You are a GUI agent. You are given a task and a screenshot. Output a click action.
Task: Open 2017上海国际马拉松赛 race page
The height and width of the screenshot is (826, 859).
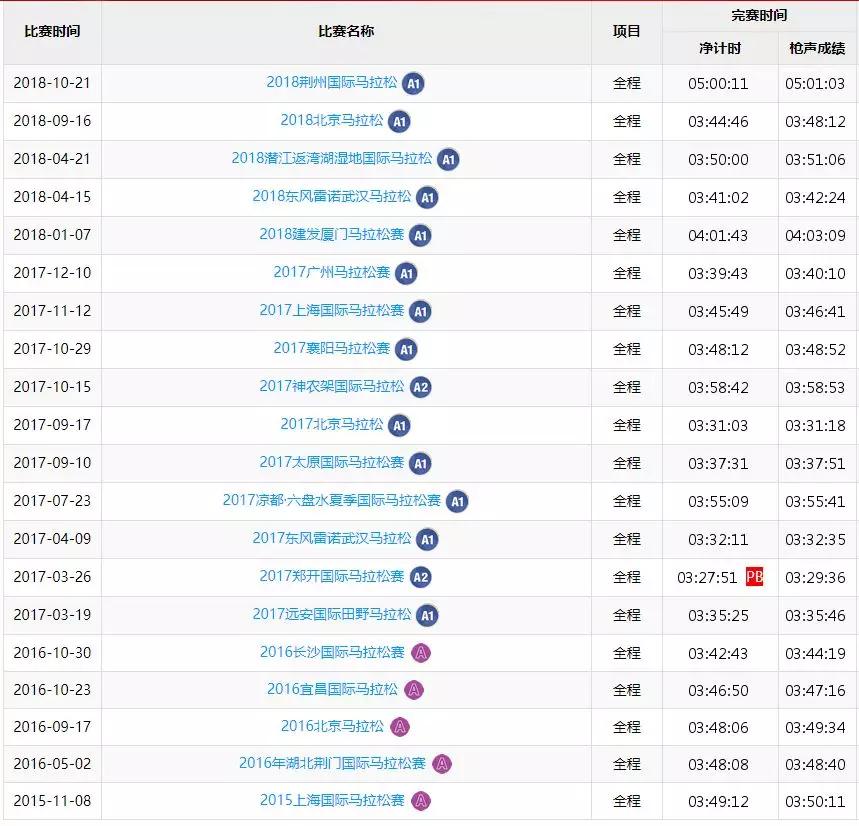click(x=331, y=311)
